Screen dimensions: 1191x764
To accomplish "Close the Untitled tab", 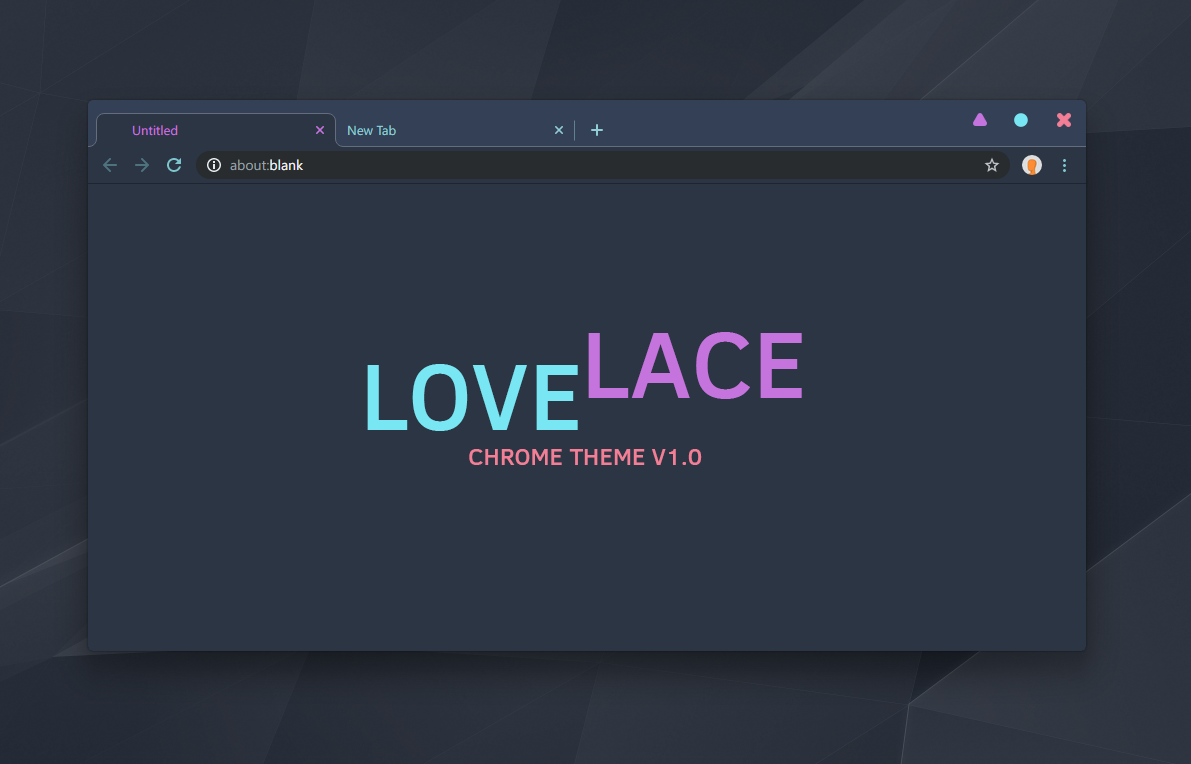I will click(x=320, y=130).
